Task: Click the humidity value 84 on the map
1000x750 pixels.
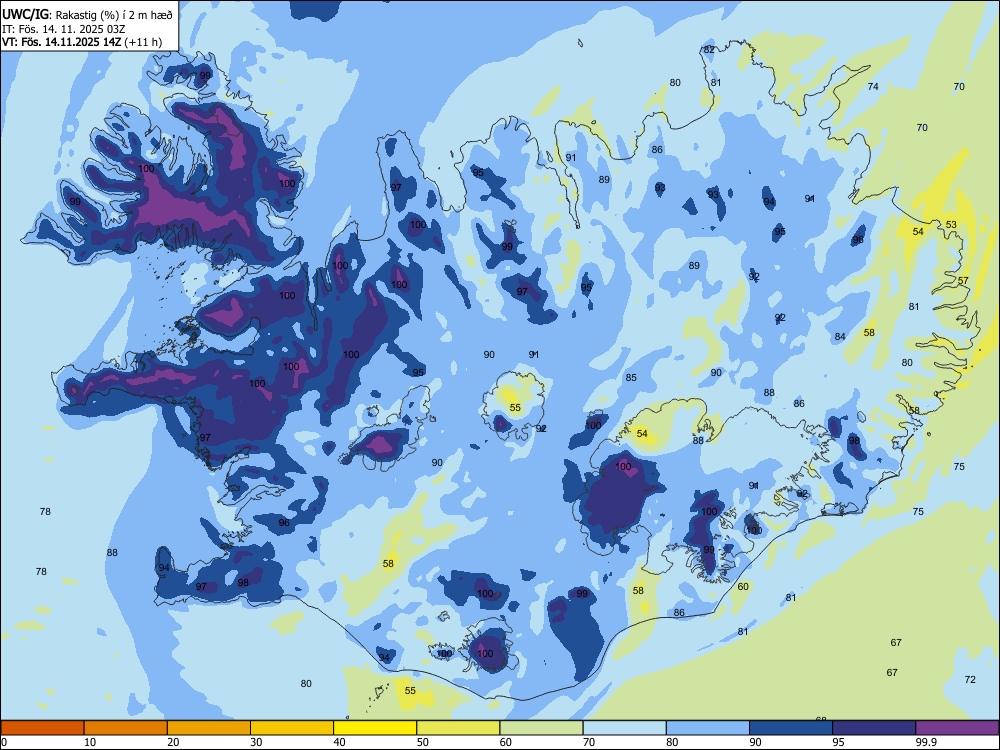Action: click(x=840, y=337)
